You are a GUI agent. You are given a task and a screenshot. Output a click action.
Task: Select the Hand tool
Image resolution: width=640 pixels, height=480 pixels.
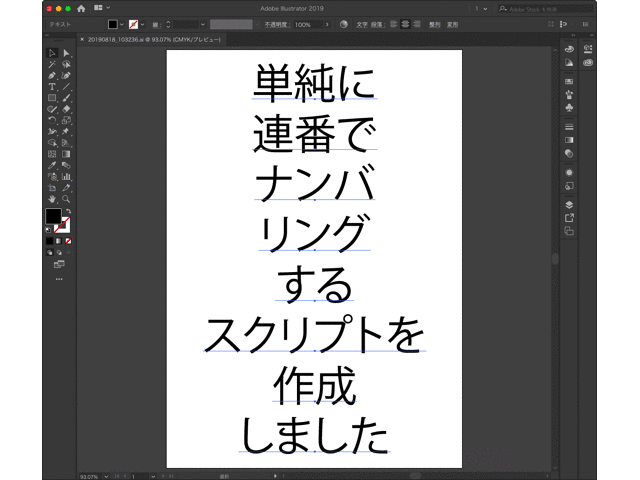(x=52, y=199)
